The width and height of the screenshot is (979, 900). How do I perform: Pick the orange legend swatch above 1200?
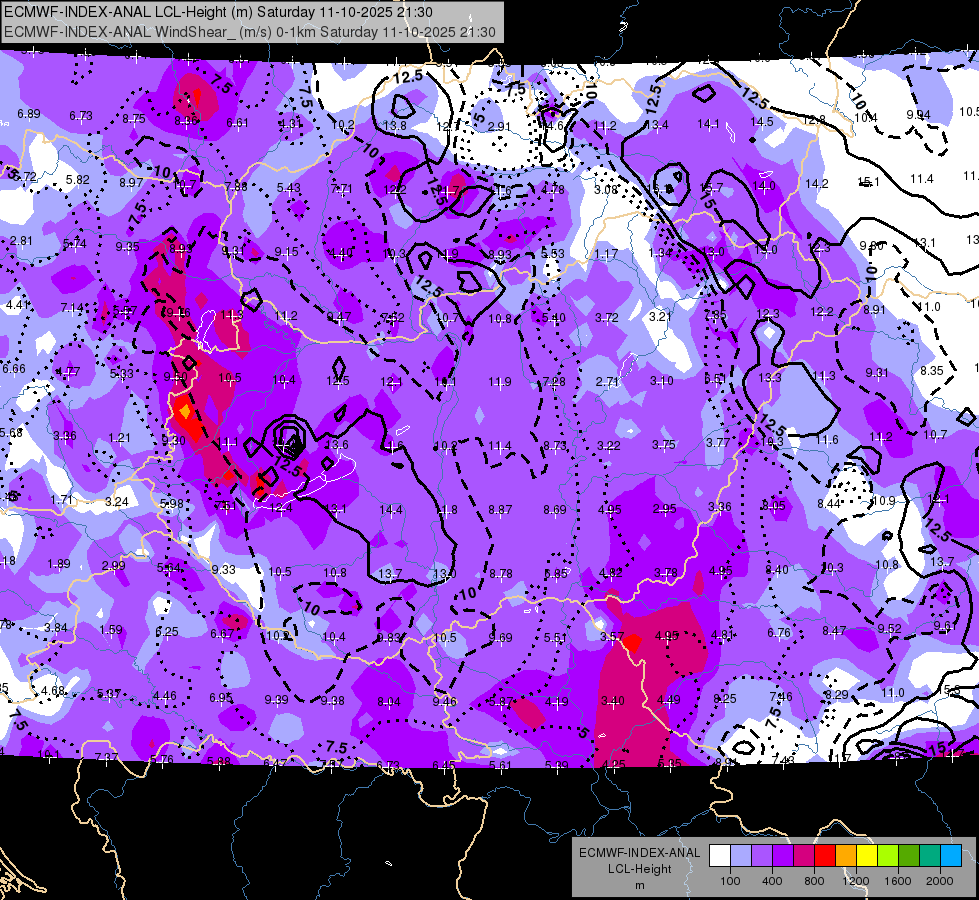tap(846, 856)
